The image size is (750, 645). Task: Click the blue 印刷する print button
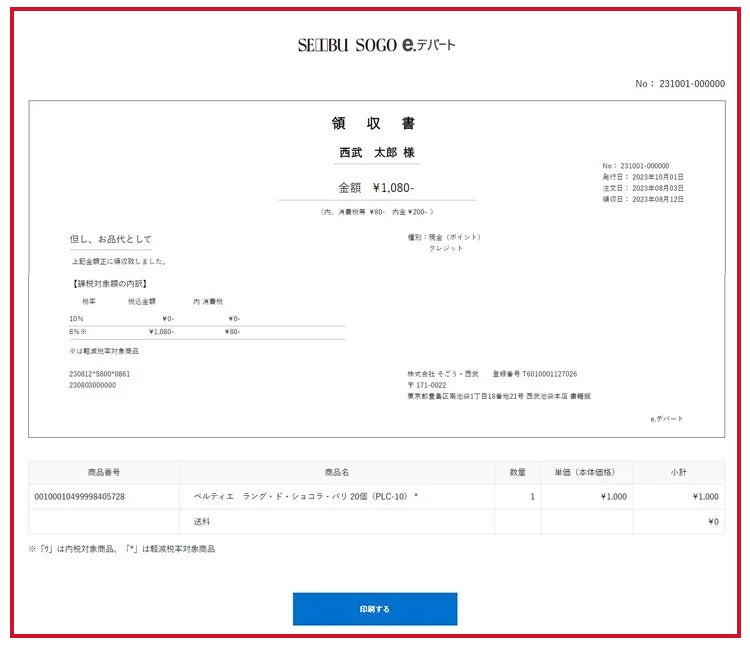pos(375,609)
